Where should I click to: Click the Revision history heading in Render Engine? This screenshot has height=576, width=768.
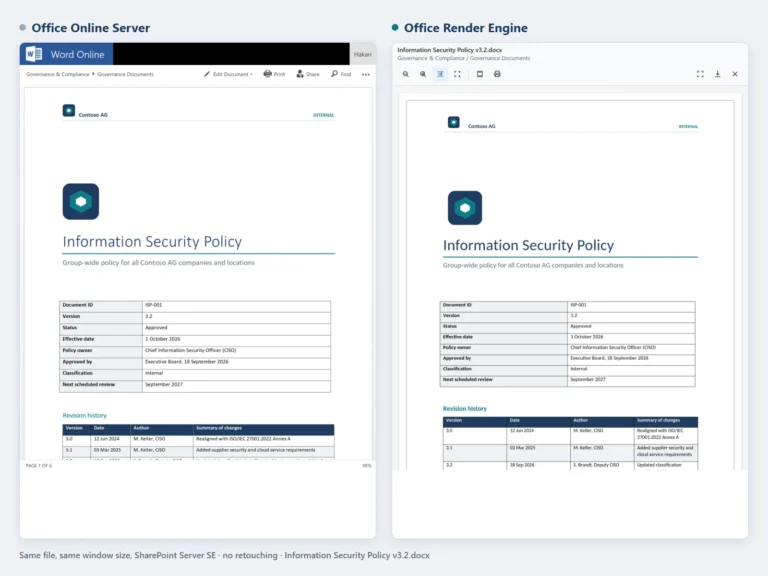click(465, 408)
